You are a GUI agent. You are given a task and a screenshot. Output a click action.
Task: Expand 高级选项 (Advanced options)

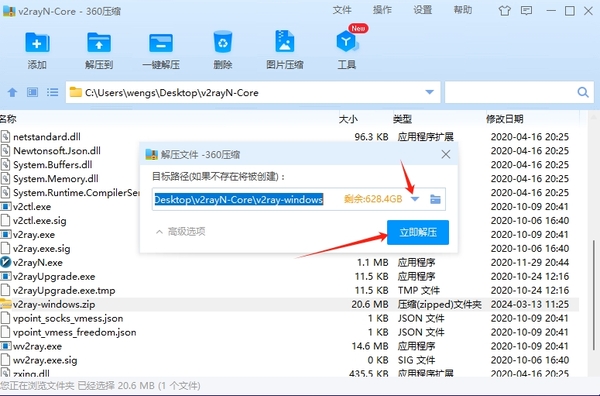pyautogui.click(x=181, y=231)
